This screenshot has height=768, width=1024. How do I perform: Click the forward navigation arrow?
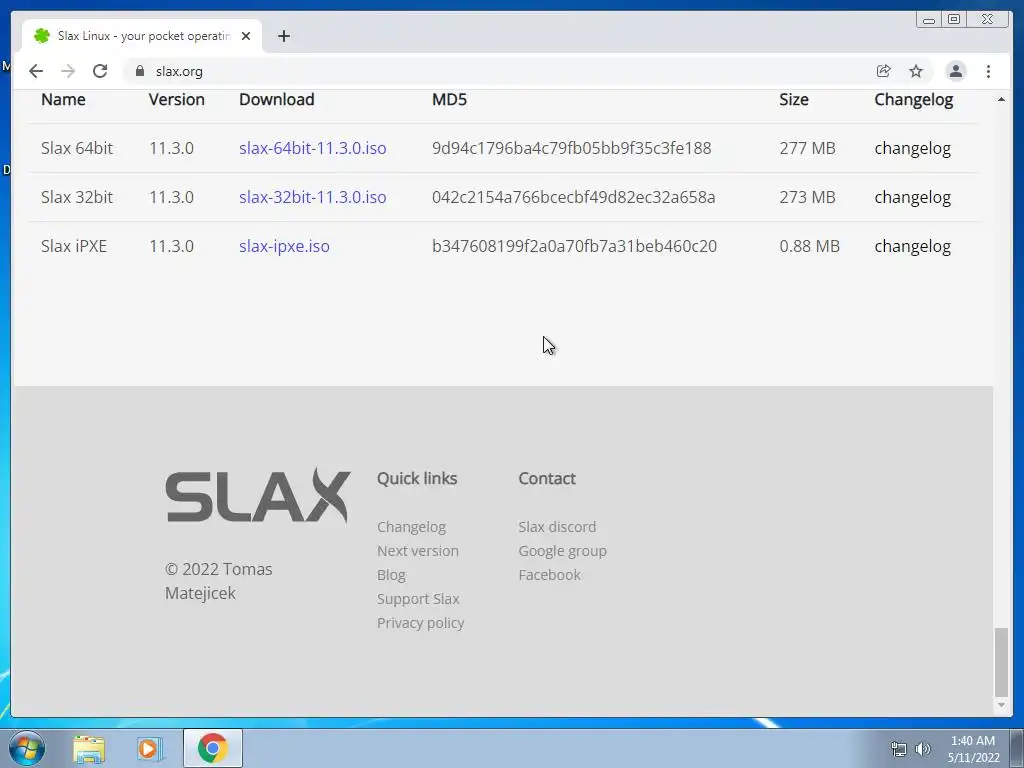(68, 71)
